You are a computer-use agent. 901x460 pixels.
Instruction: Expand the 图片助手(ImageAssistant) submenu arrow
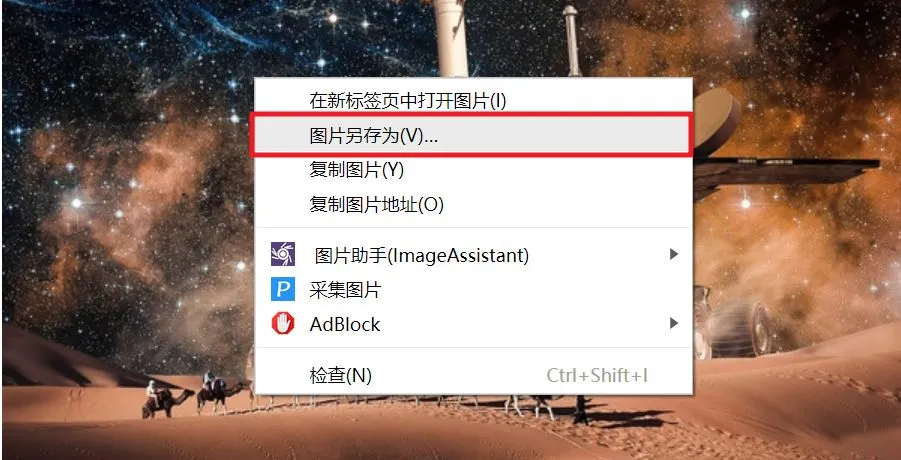click(x=674, y=254)
